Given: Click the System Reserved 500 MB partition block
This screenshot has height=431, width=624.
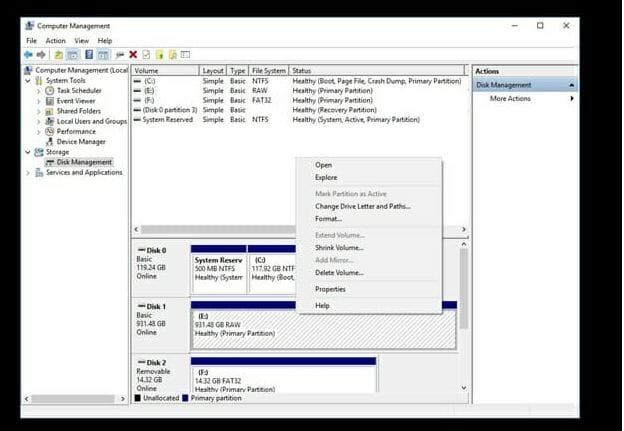Looking at the screenshot, I should coord(218,273).
